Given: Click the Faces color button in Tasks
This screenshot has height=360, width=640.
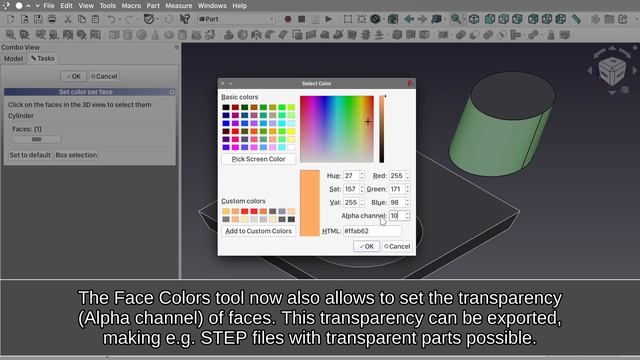Looking at the screenshot, I should point(36,139).
